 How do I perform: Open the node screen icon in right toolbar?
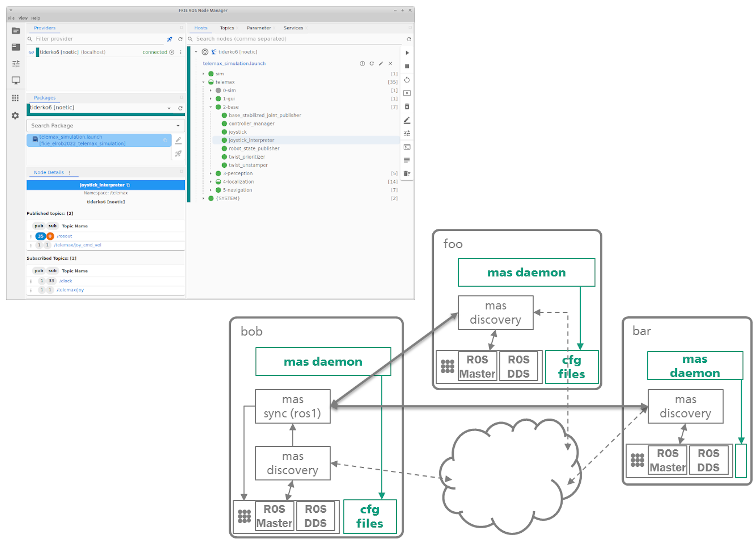pyautogui.click(x=407, y=93)
